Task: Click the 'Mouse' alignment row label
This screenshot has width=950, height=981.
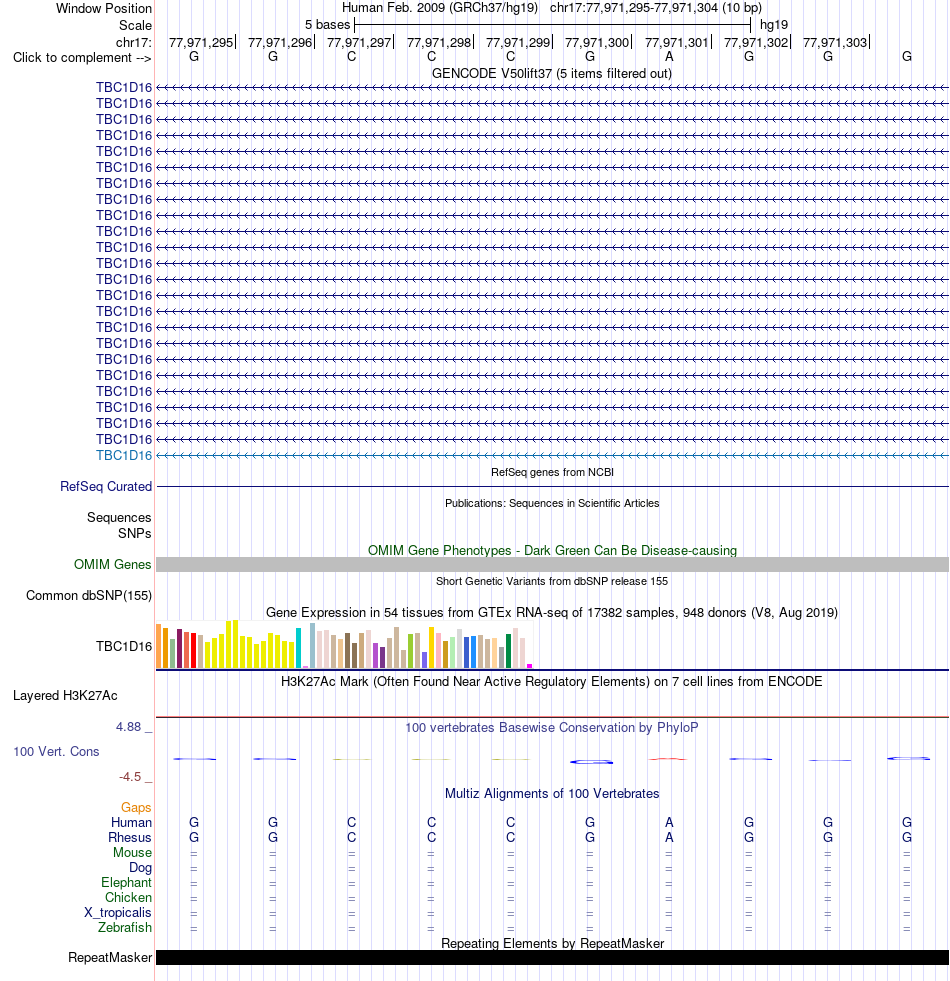Action: [x=132, y=852]
